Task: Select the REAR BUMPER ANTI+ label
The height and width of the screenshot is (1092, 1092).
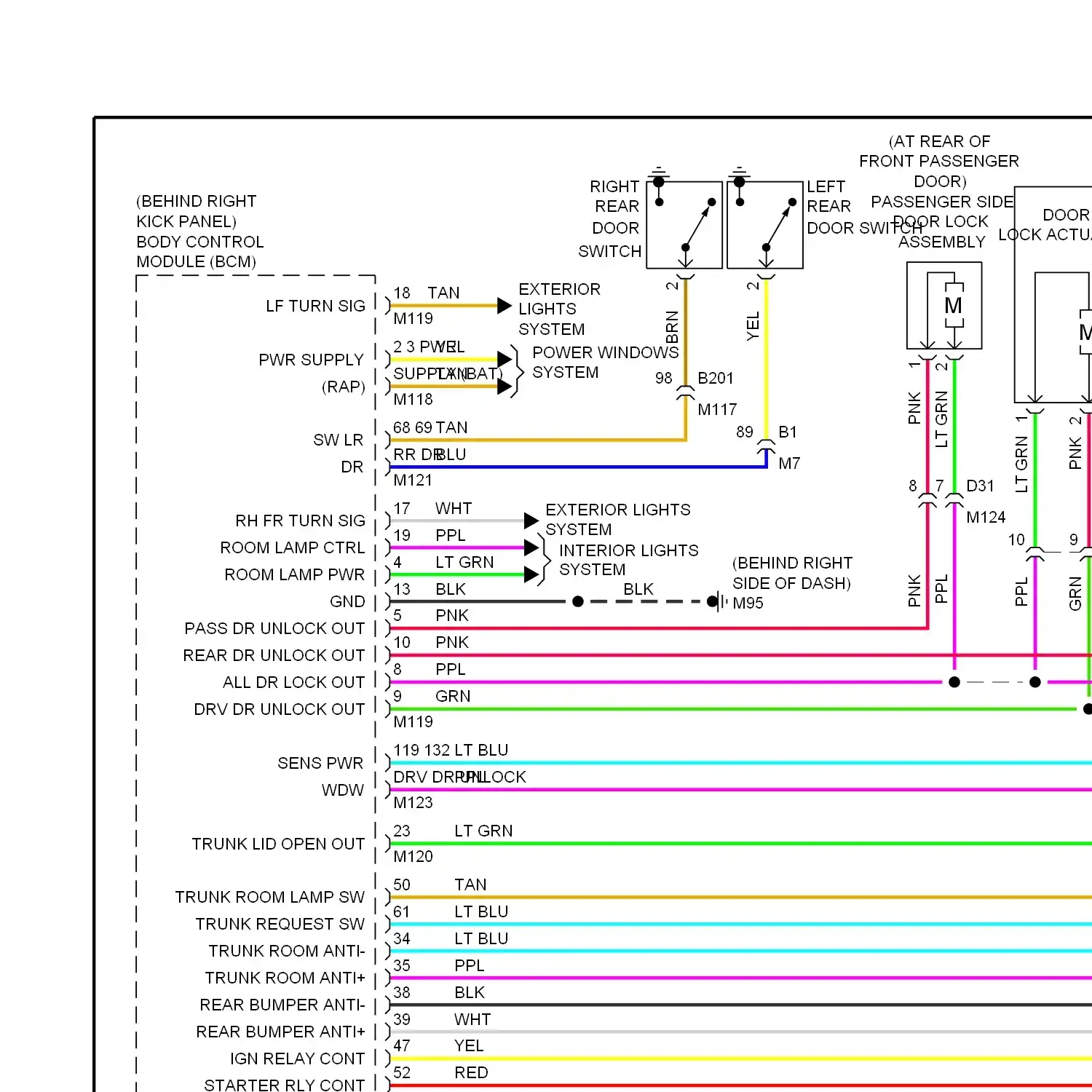Action: point(280,1032)
